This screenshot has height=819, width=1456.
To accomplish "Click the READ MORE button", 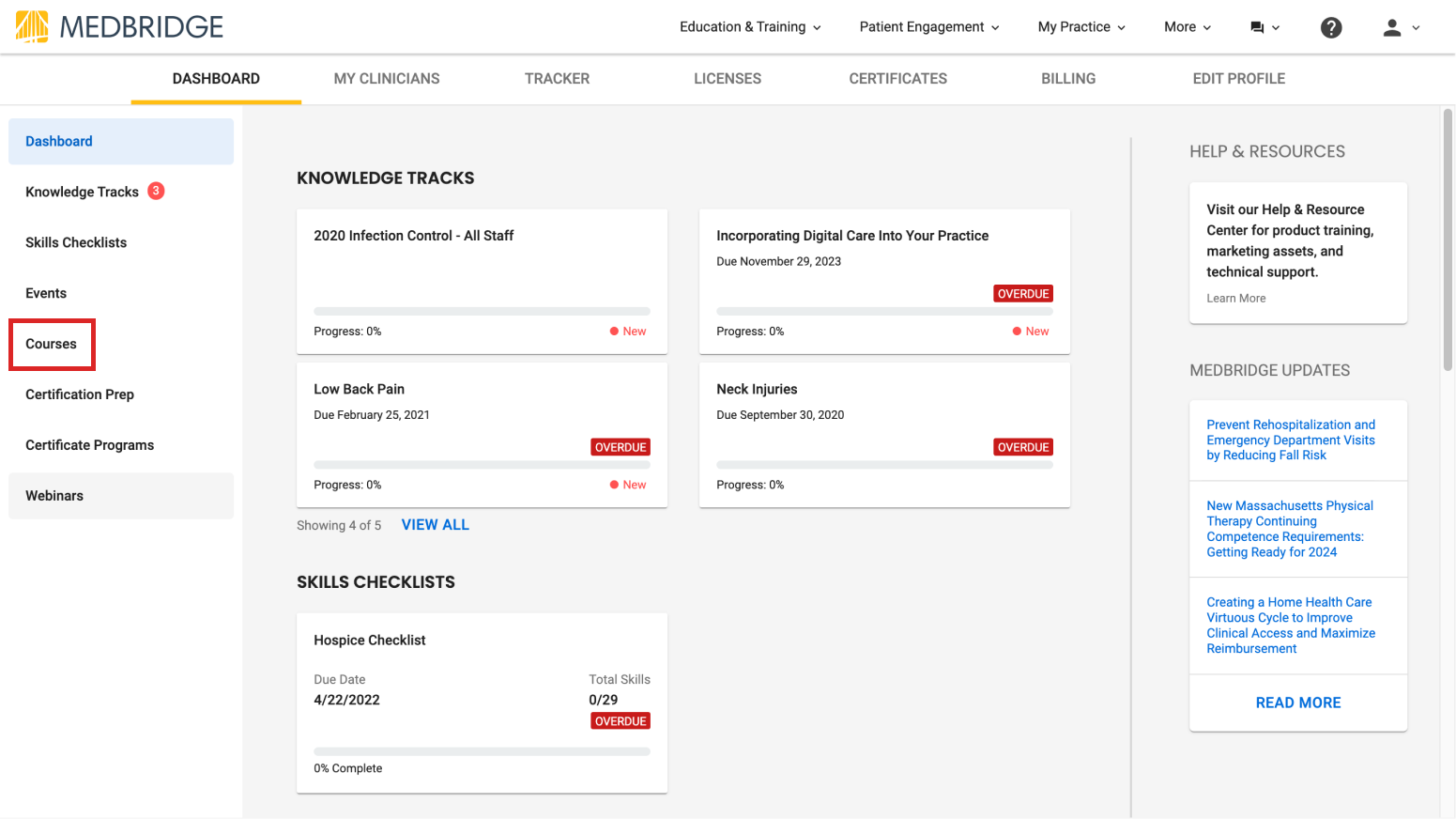I will [x=1298, y=703].
